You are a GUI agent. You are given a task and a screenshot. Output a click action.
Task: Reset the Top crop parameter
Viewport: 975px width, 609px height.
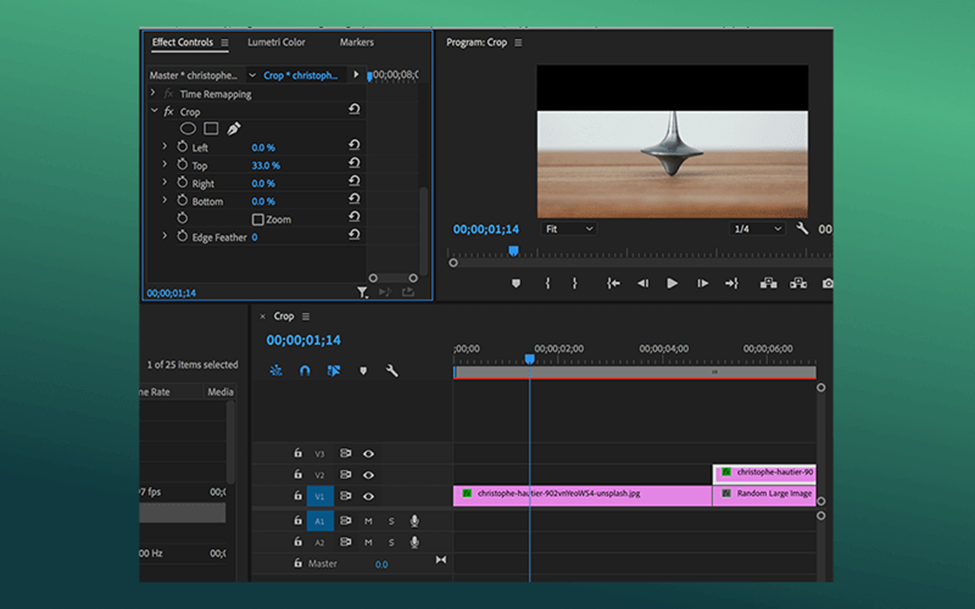click(x=354, y=163)
